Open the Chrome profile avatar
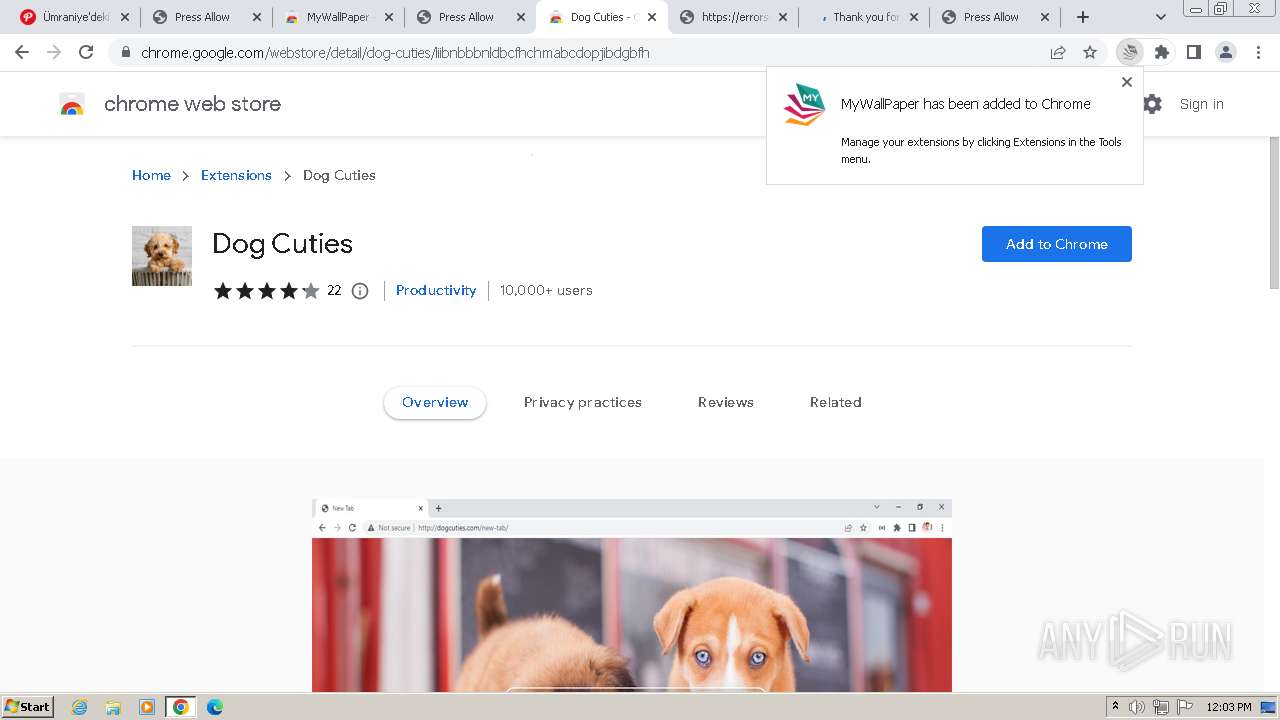This screenshot has height=720, width=1280. pyautogui.click(x=1226, y=52)
